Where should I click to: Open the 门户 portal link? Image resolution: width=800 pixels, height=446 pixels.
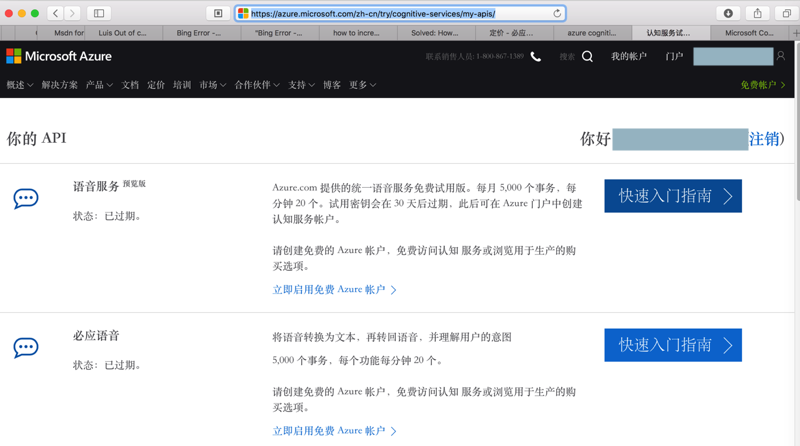pos(674,57)
